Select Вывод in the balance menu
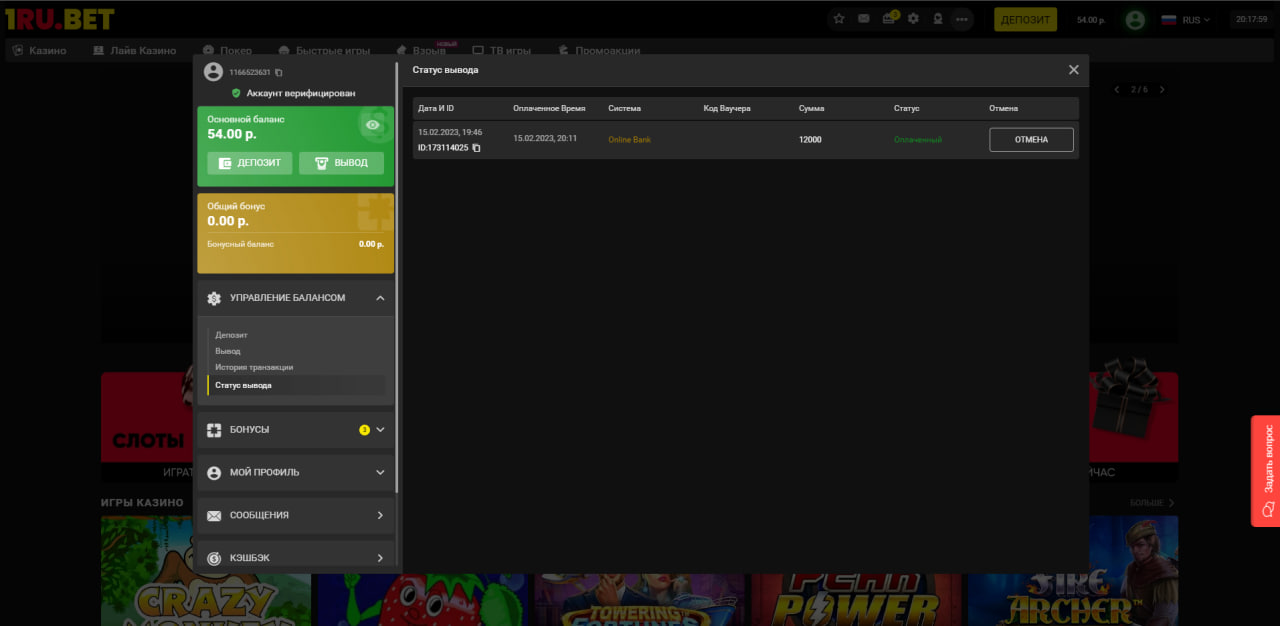Viewport: 1280px width, 626px height. click(228, 351)
